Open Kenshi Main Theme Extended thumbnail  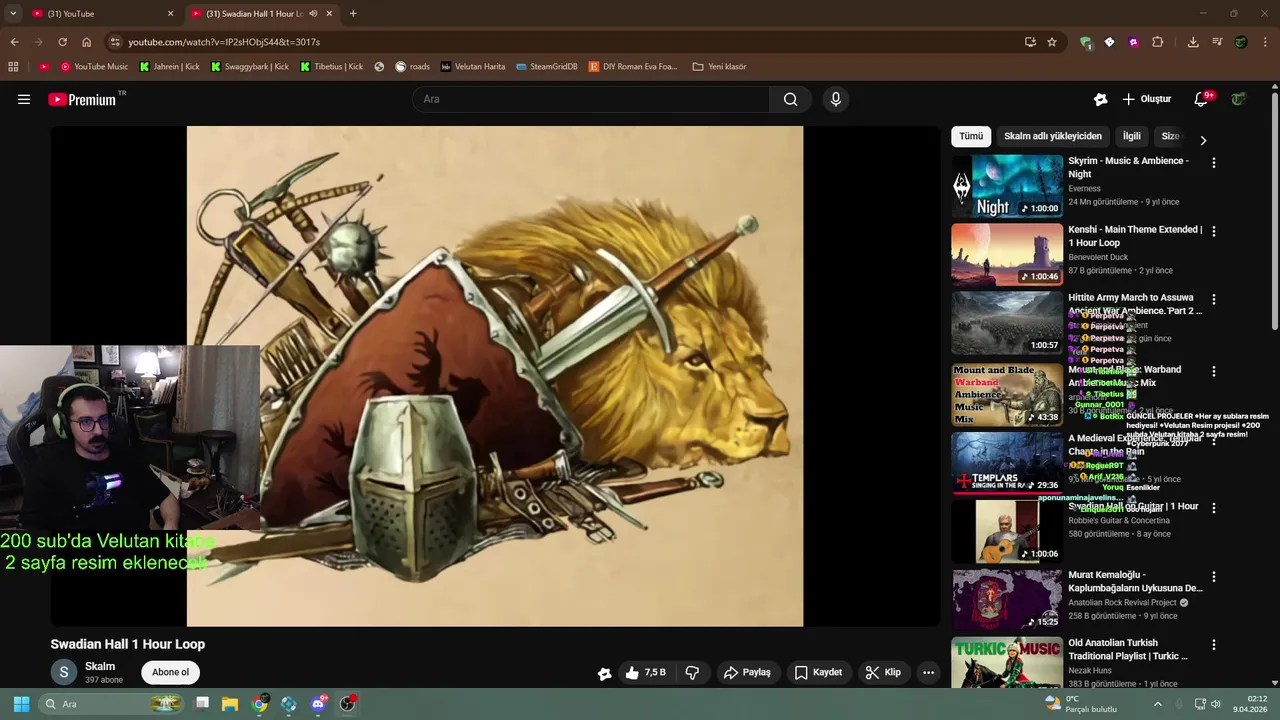tap(1007, 255)
